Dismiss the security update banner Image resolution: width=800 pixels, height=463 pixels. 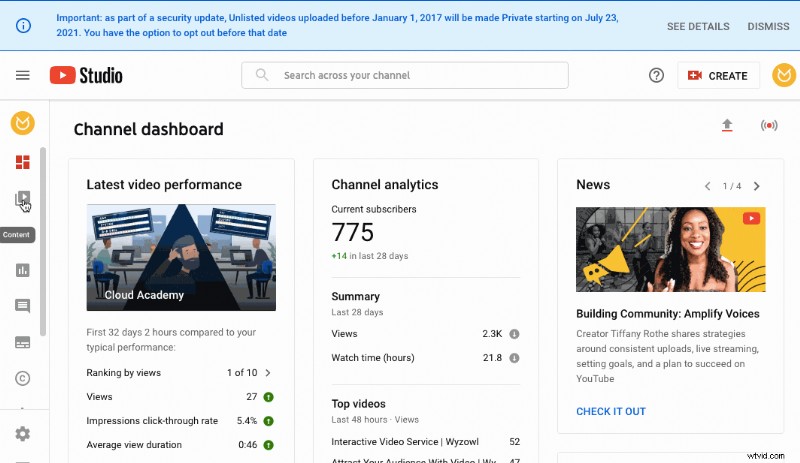[x=768, y=27]
